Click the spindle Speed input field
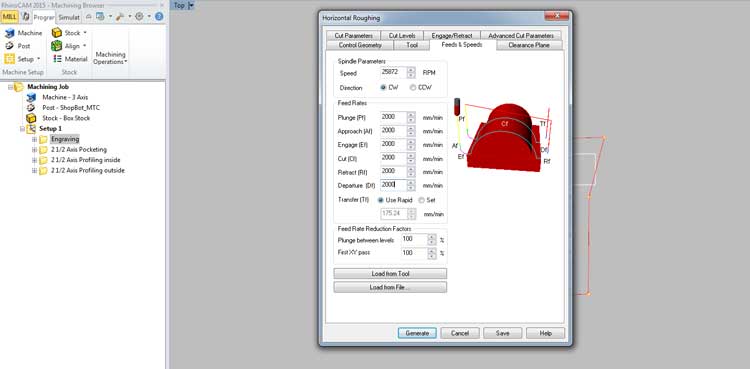The height and width of the screenshot is (369, 750). click(393, 72)
